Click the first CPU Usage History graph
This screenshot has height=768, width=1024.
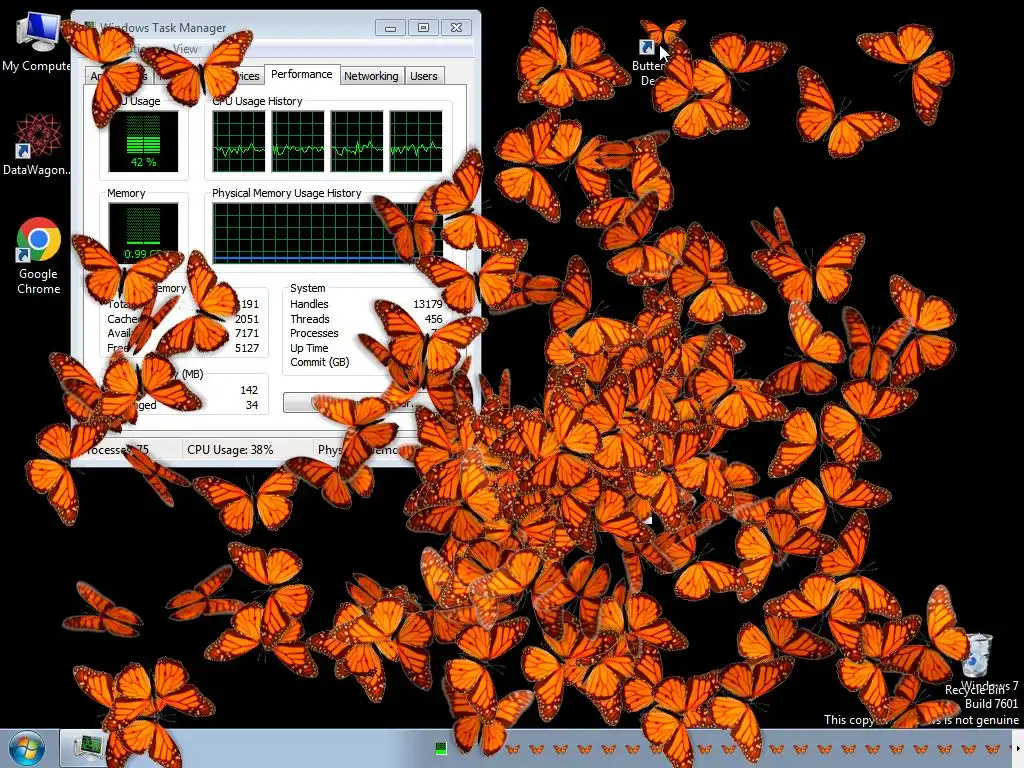[238, 141]
